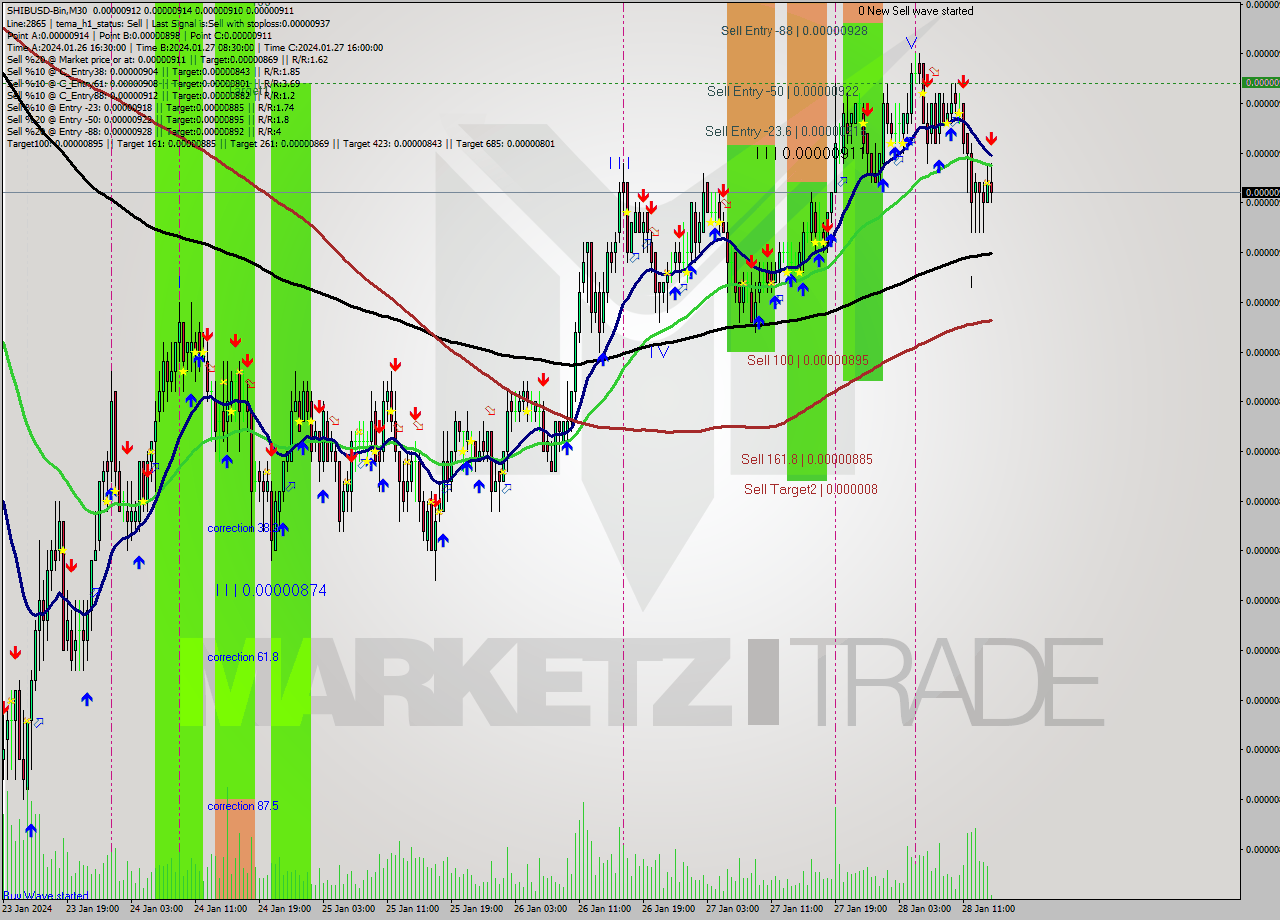
Task: Click the 'Sell Entry -50 | 0.00000922' label
Action: [x=783, y=91]
